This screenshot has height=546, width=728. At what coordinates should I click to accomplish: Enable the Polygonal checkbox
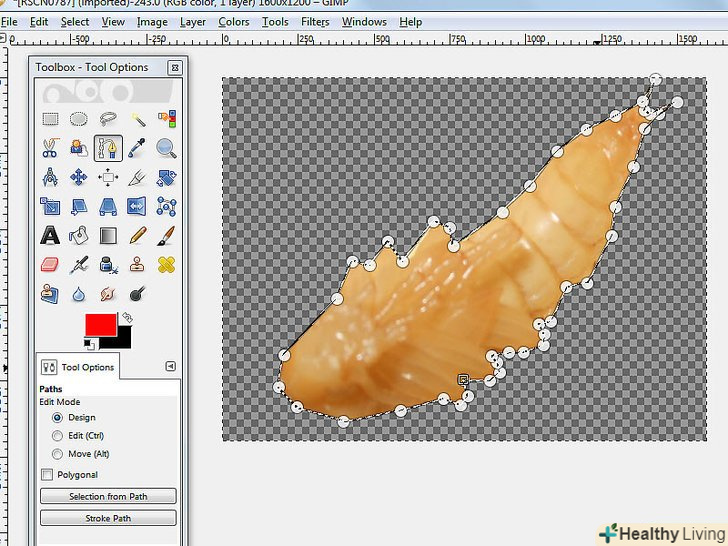[47, 475]
